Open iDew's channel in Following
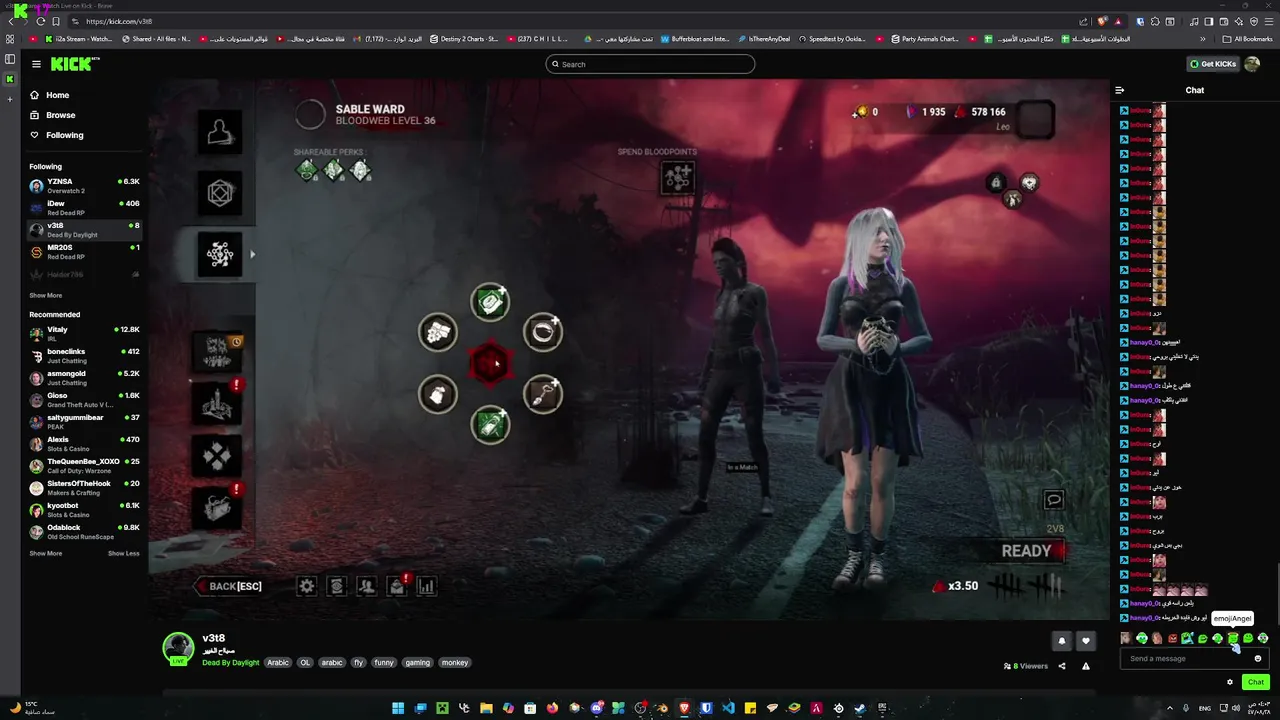Viewport: 1280px width, 720px height. [x=84, y=208]
